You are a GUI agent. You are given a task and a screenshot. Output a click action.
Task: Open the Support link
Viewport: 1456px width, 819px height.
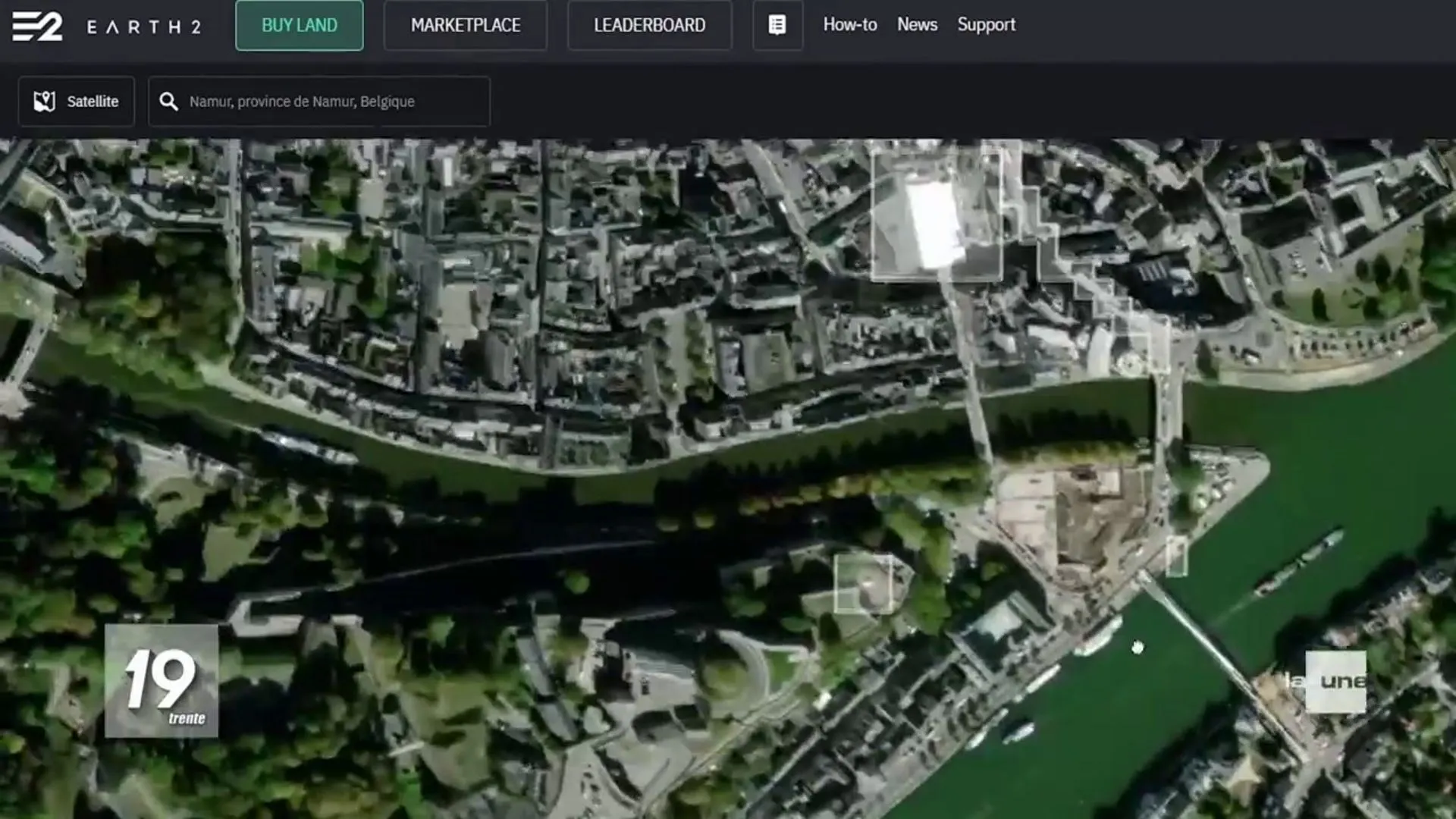tap(986, 25)
